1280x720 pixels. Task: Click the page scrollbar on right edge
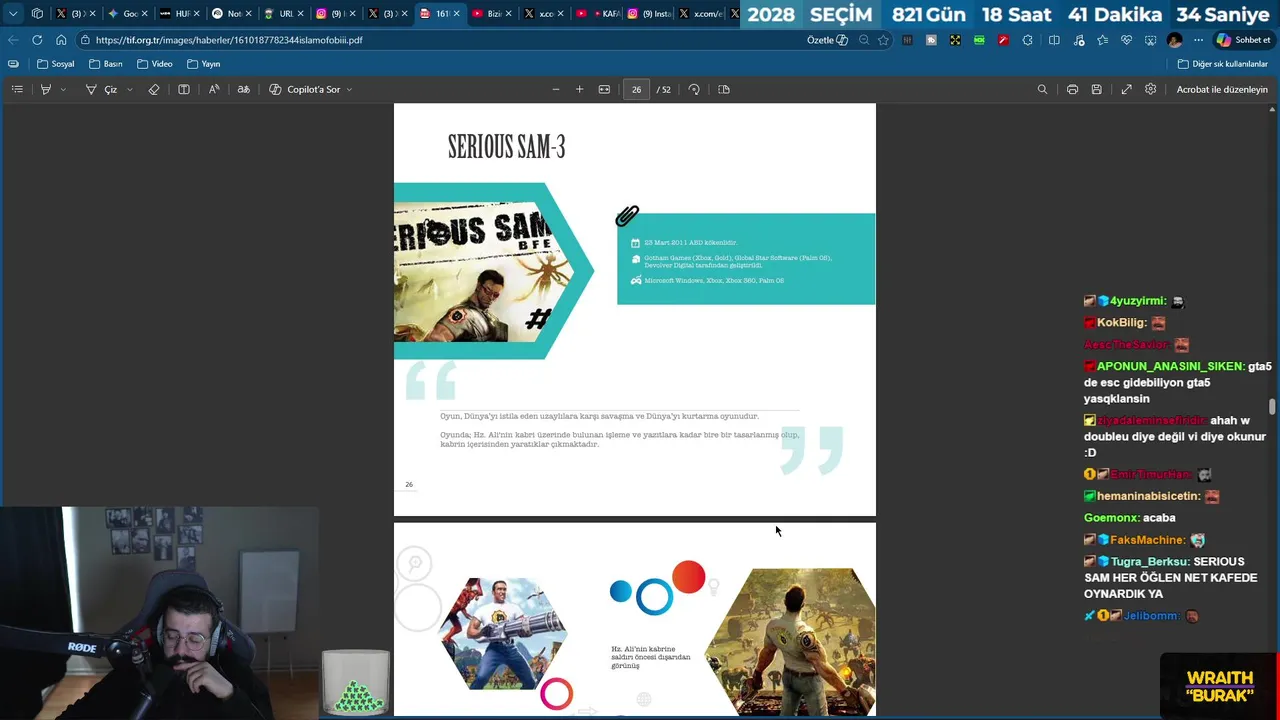coord(1272,406)
